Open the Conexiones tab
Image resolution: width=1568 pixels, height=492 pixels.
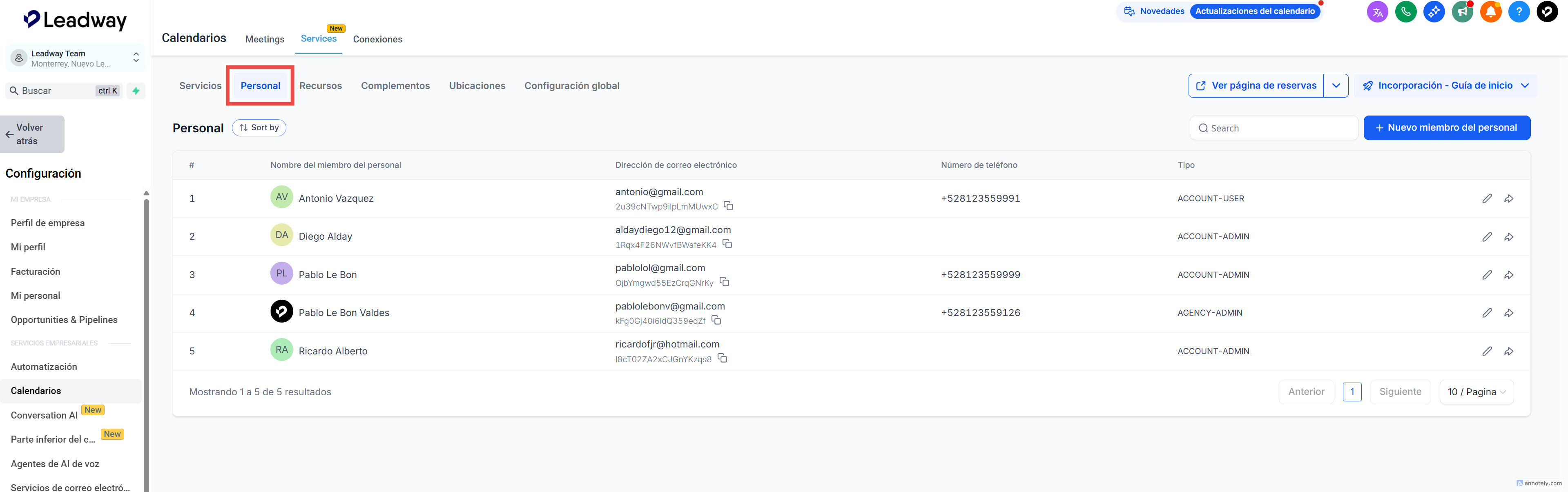coord(377,40)
